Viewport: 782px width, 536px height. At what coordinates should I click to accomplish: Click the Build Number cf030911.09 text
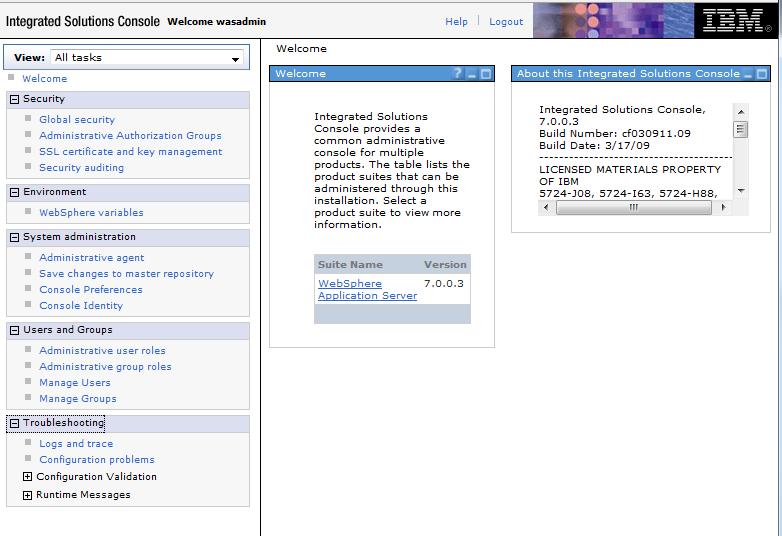(x=614, y=134)
